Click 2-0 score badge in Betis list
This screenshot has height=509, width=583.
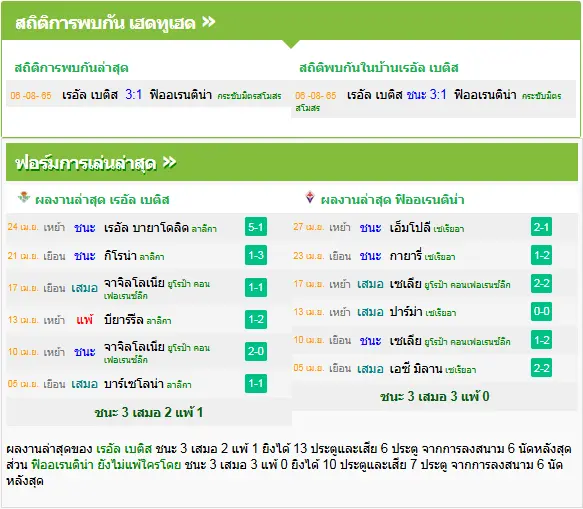tap(256, 351)
